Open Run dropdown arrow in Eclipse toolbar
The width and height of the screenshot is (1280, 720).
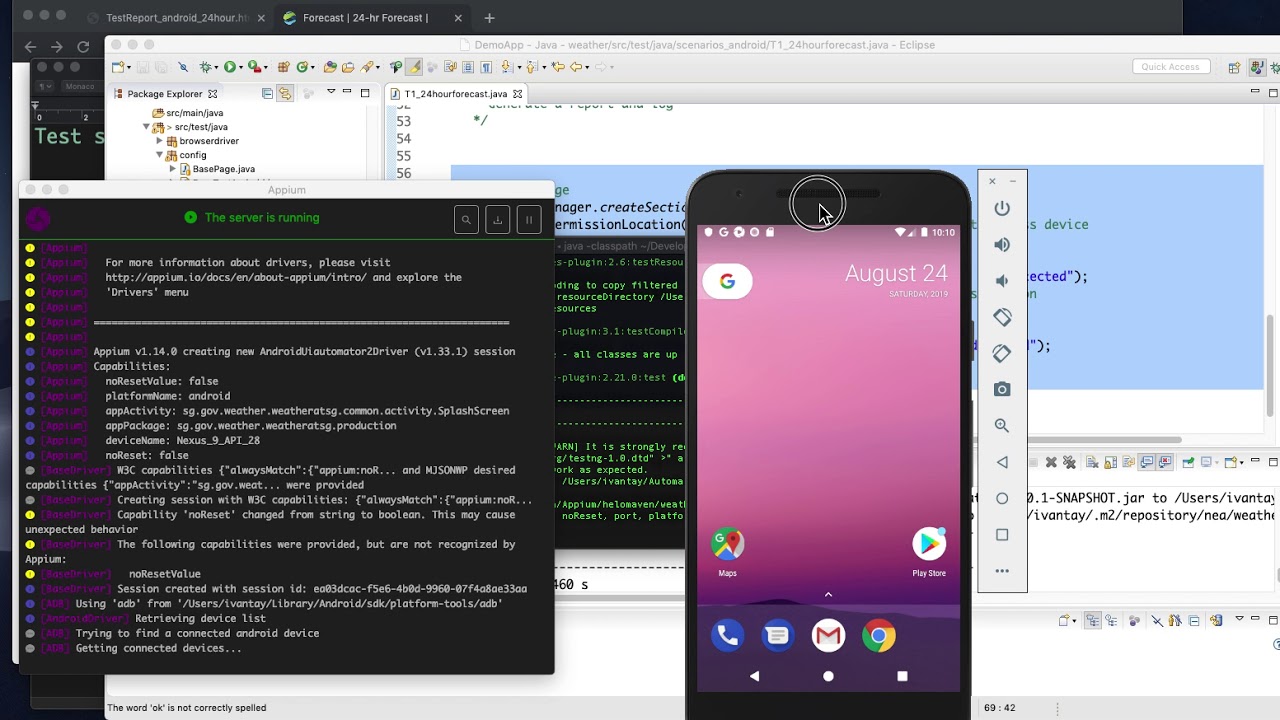tap(242, 67)
